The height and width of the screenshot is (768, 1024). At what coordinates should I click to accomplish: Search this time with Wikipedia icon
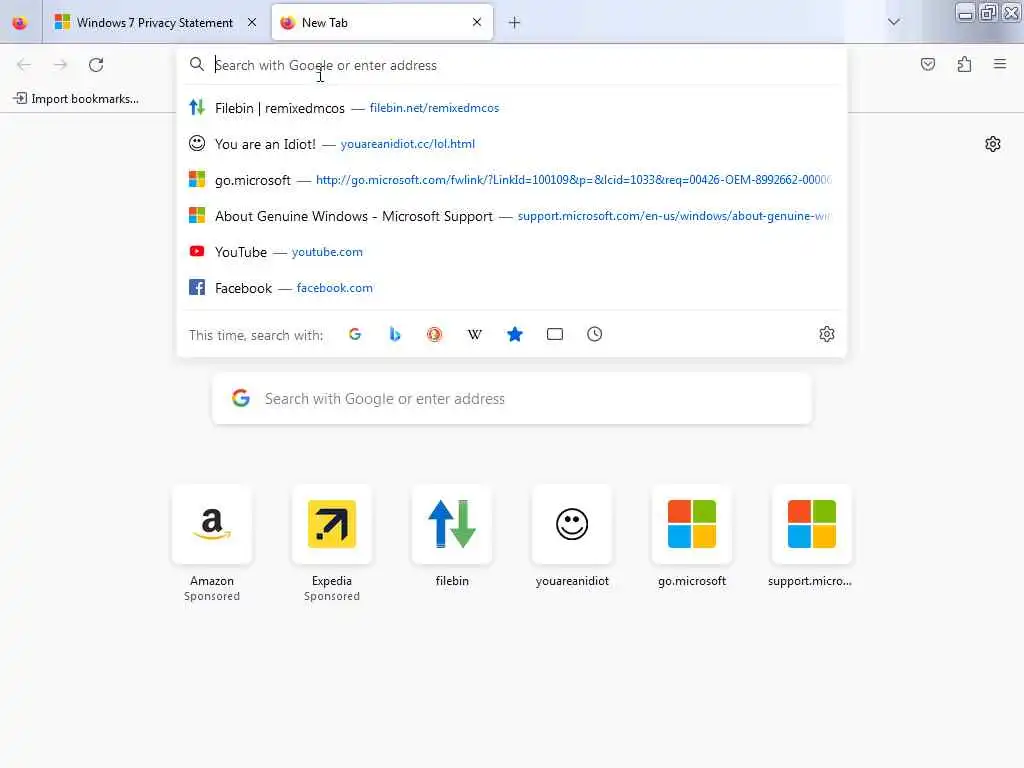click(x=475, y=334)
